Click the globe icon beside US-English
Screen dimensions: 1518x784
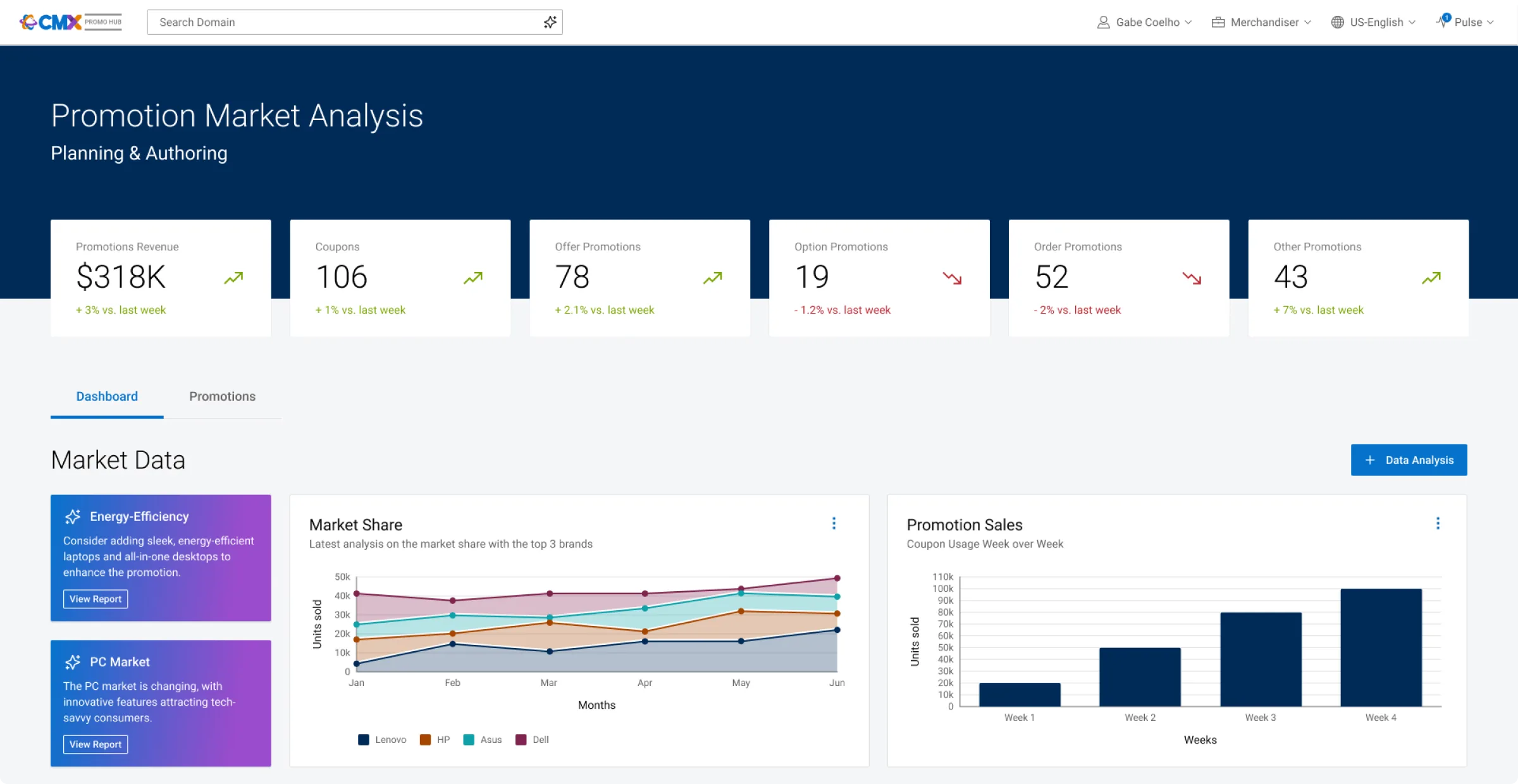click(x=1337, y=22)
